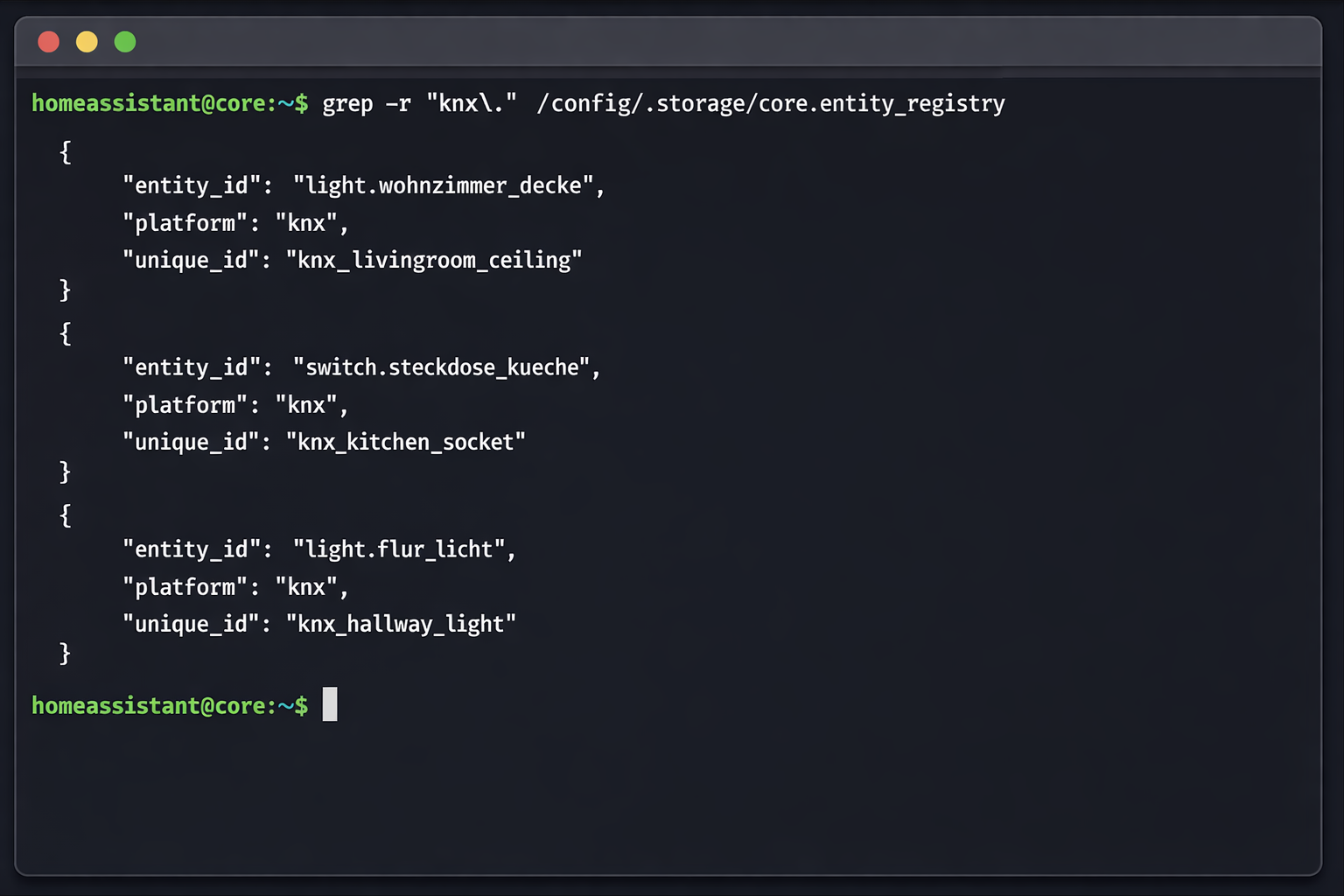The height and width of the screenshot is (896, 1344).
Task: Click the -r flag in the grep command
Action: (397, 103)
